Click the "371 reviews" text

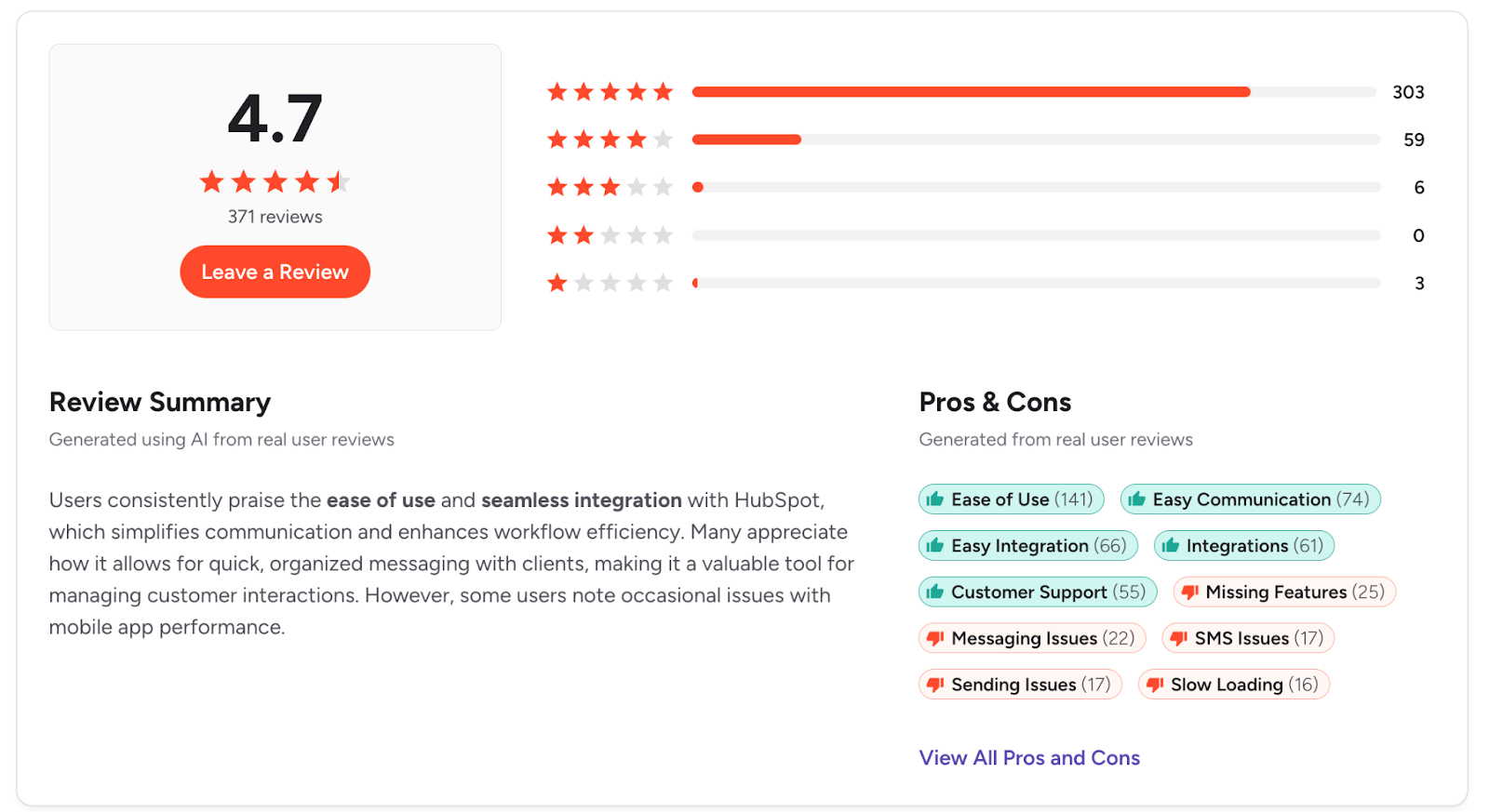point(275,216)
